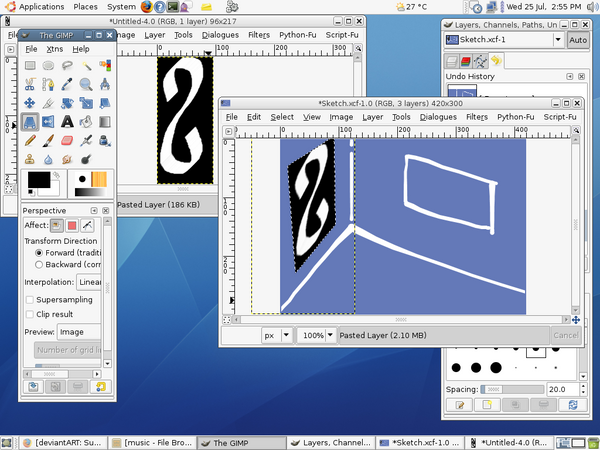Tick the Clip result checkbox

pyautogui.click(x=30, y=314)
